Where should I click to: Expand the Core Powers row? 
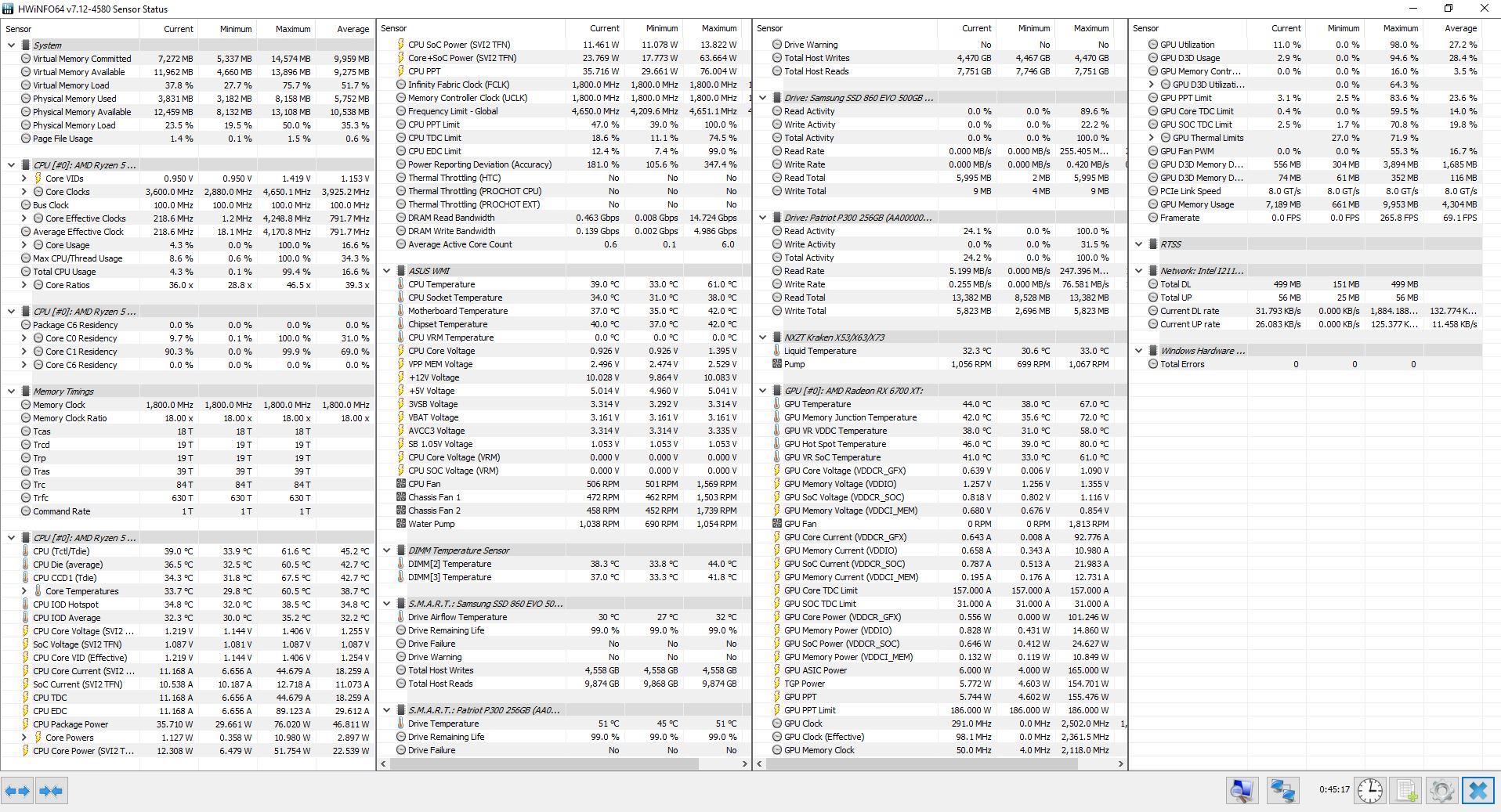coord(24,738)
